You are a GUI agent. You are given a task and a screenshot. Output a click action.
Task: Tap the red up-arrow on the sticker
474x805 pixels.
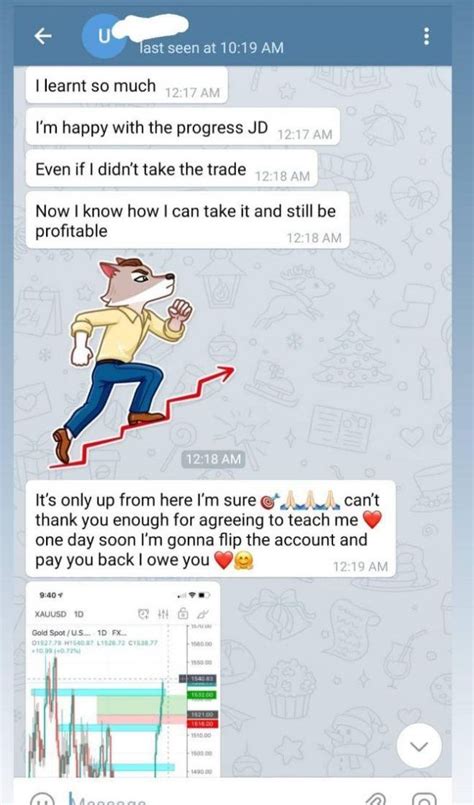tap(142, 416)
